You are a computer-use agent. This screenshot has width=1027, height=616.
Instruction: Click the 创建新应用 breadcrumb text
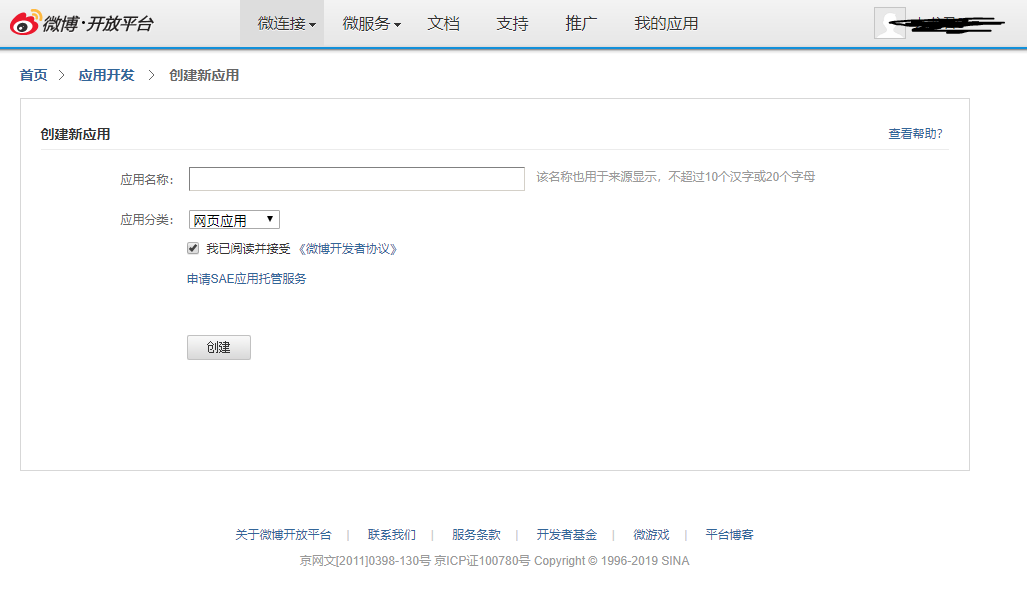pyautogui.click(x=204, y=75)
